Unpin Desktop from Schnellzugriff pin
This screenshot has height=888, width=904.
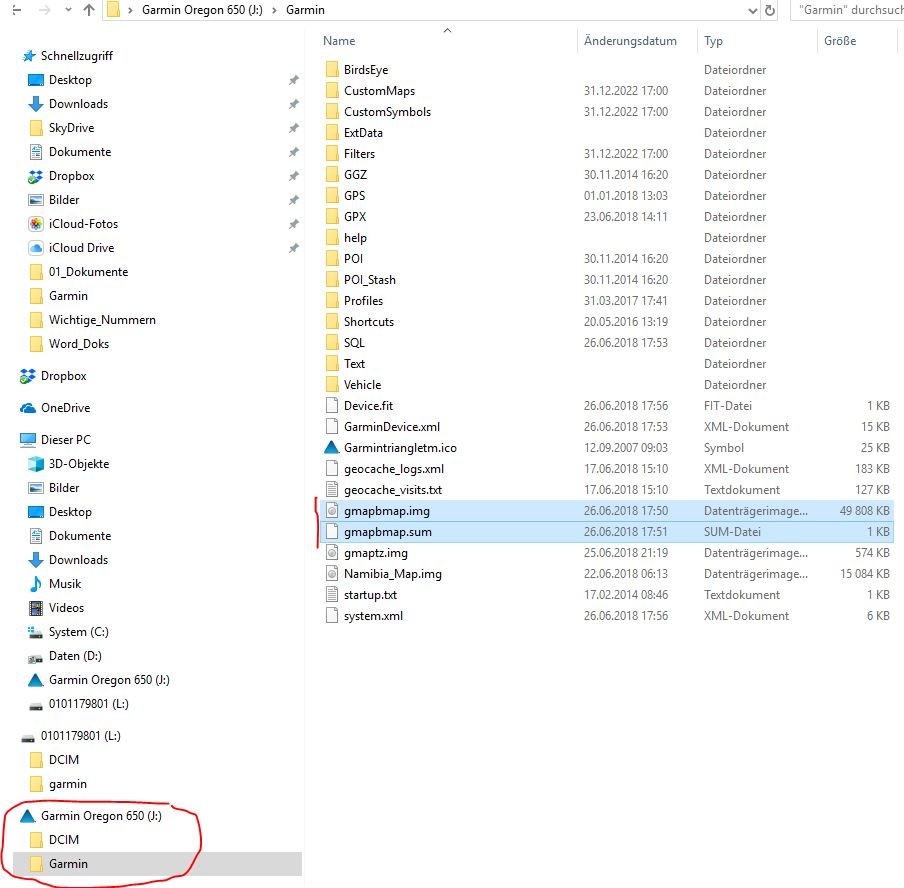(x=293, y=80)
